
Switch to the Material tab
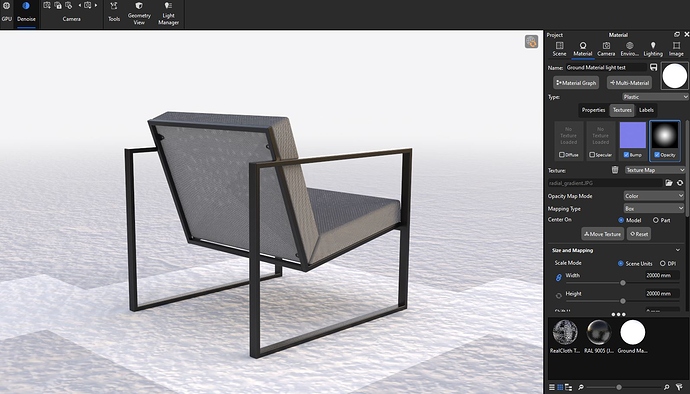click(x=583, y=49)
